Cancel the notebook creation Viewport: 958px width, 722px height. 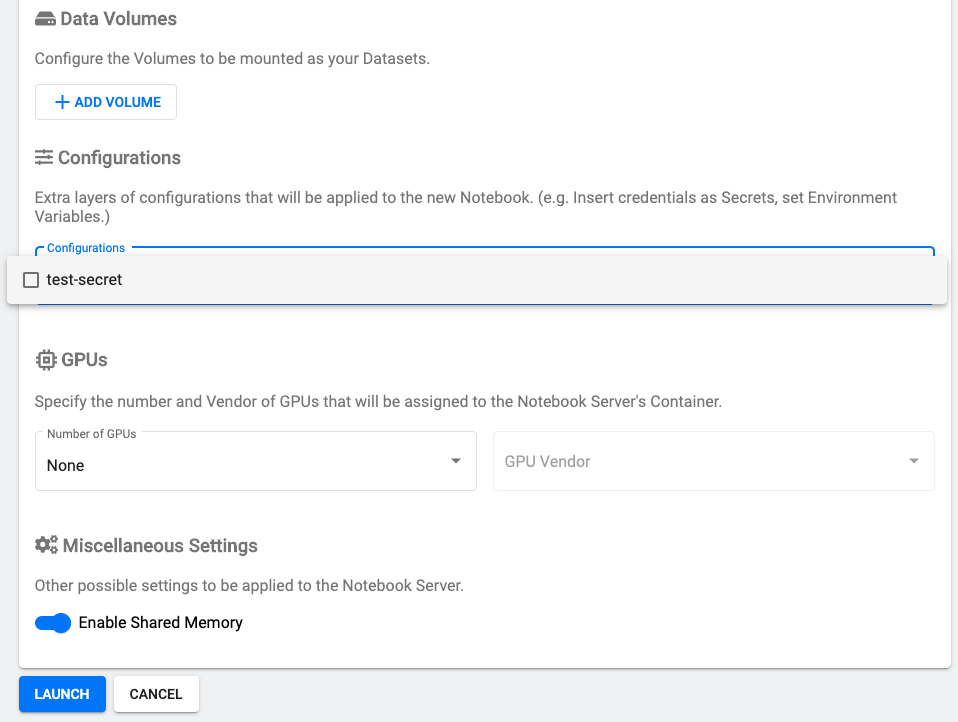coord(156,694)
